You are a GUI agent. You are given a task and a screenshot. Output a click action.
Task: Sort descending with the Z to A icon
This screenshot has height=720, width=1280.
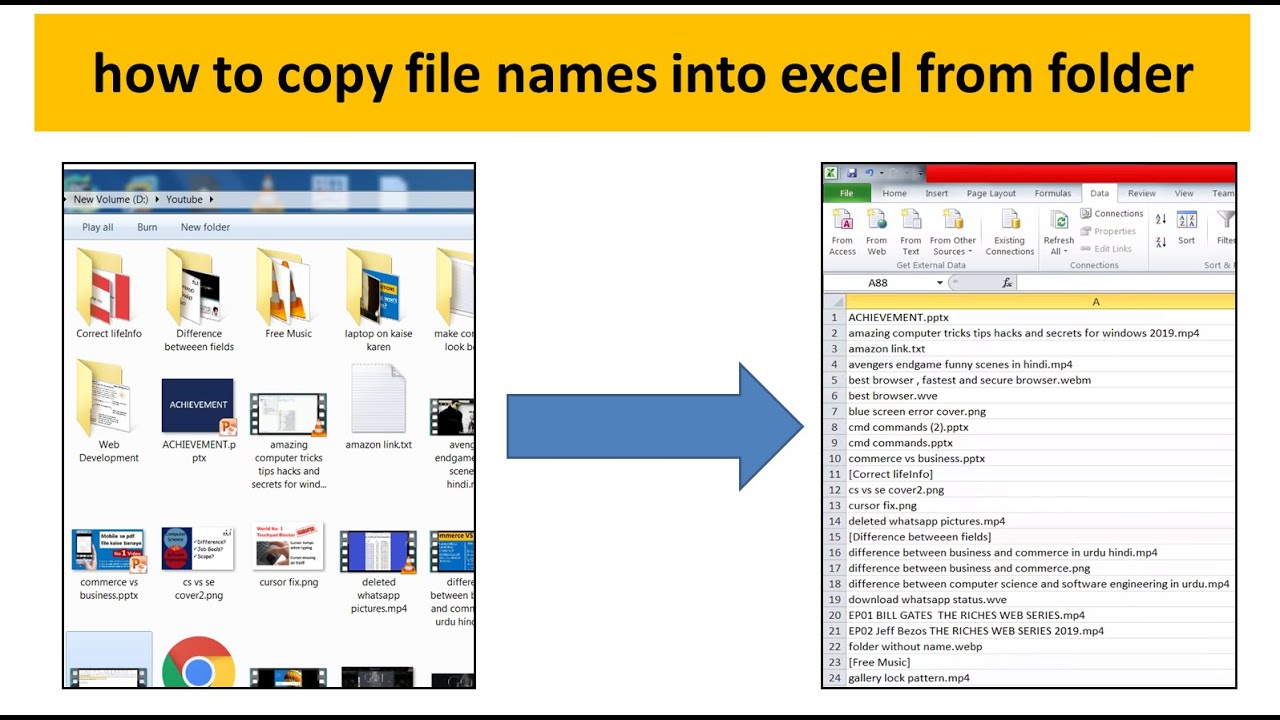point(1161,242)
